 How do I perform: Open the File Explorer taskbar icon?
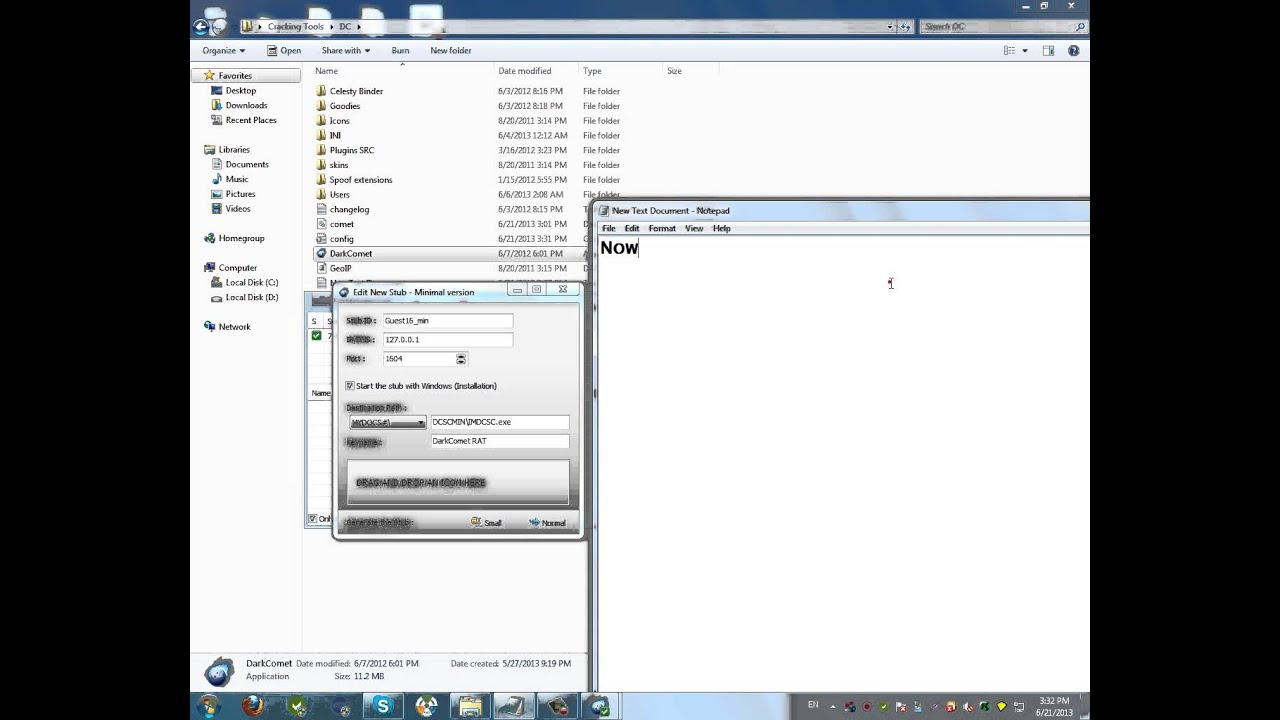tap(470, 706)
